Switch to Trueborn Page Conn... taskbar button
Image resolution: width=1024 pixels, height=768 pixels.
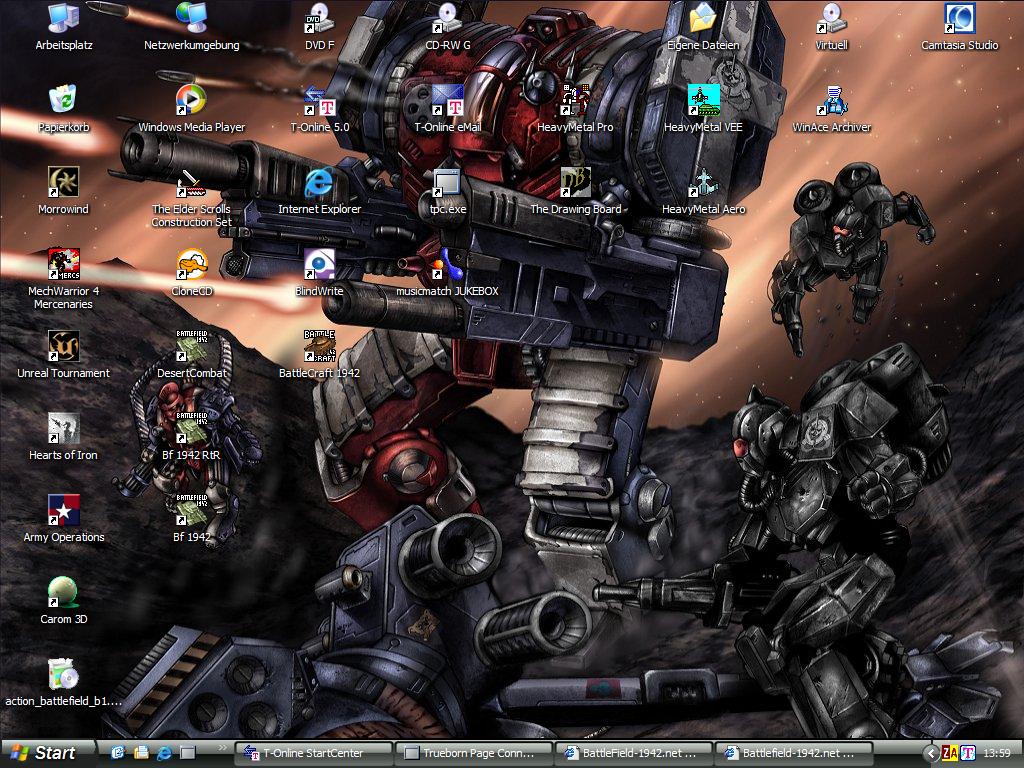[475, 753]
